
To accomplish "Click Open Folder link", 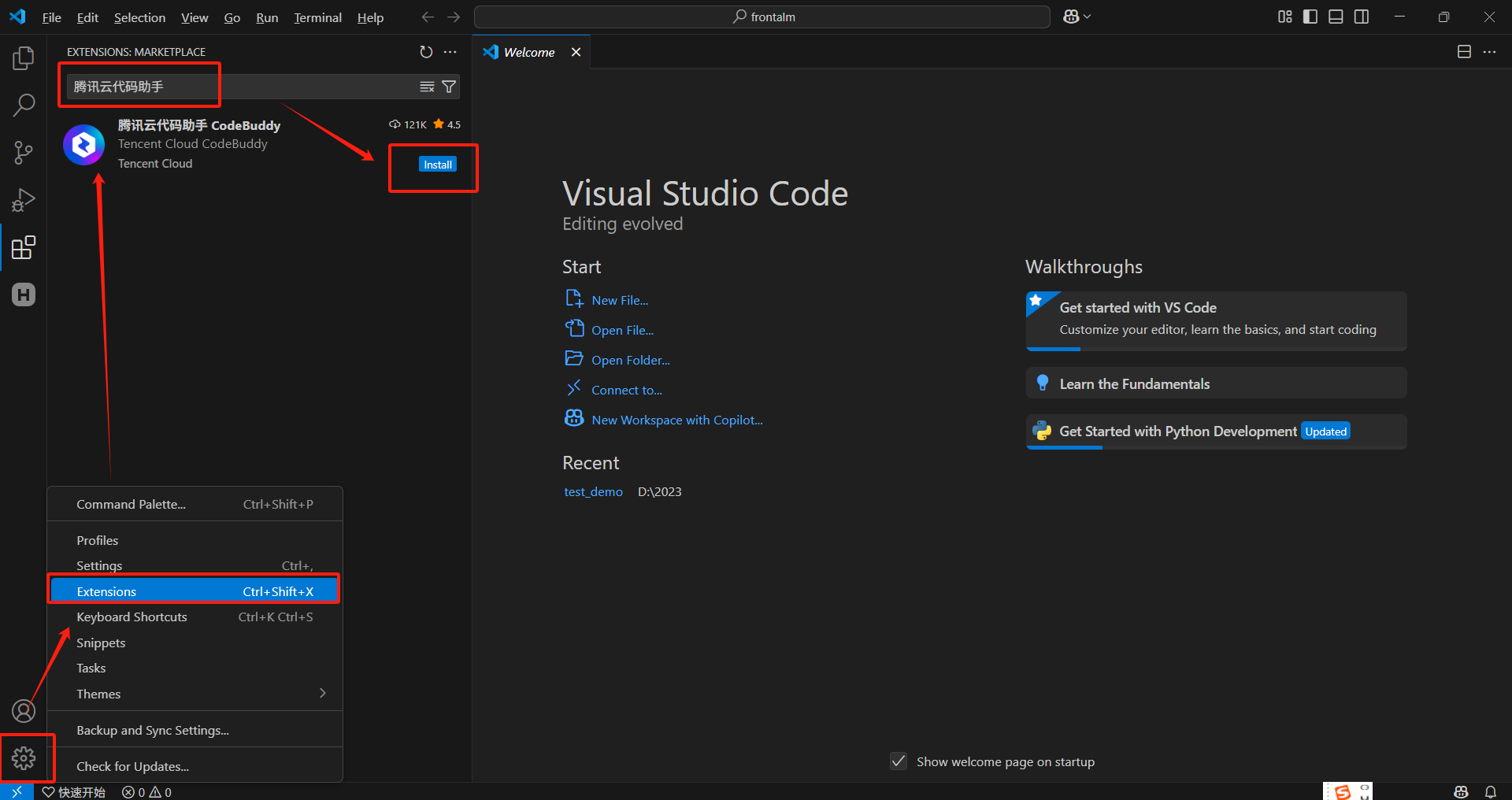I will point(631,360).
